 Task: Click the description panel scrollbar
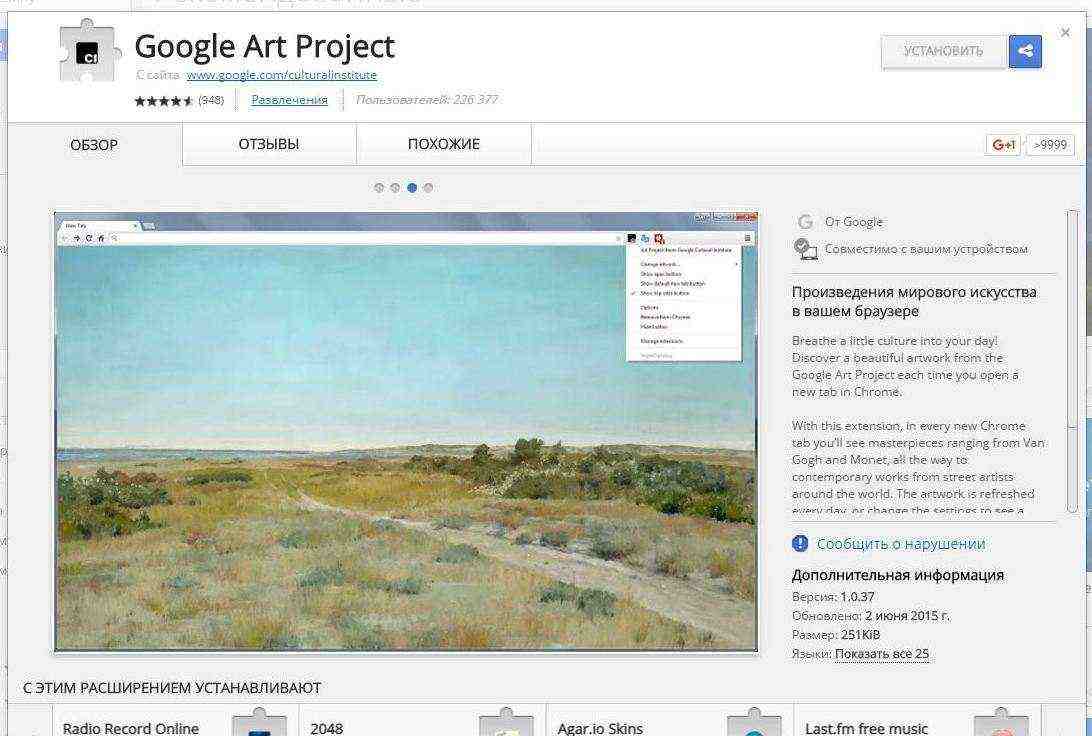[1072, 362]
